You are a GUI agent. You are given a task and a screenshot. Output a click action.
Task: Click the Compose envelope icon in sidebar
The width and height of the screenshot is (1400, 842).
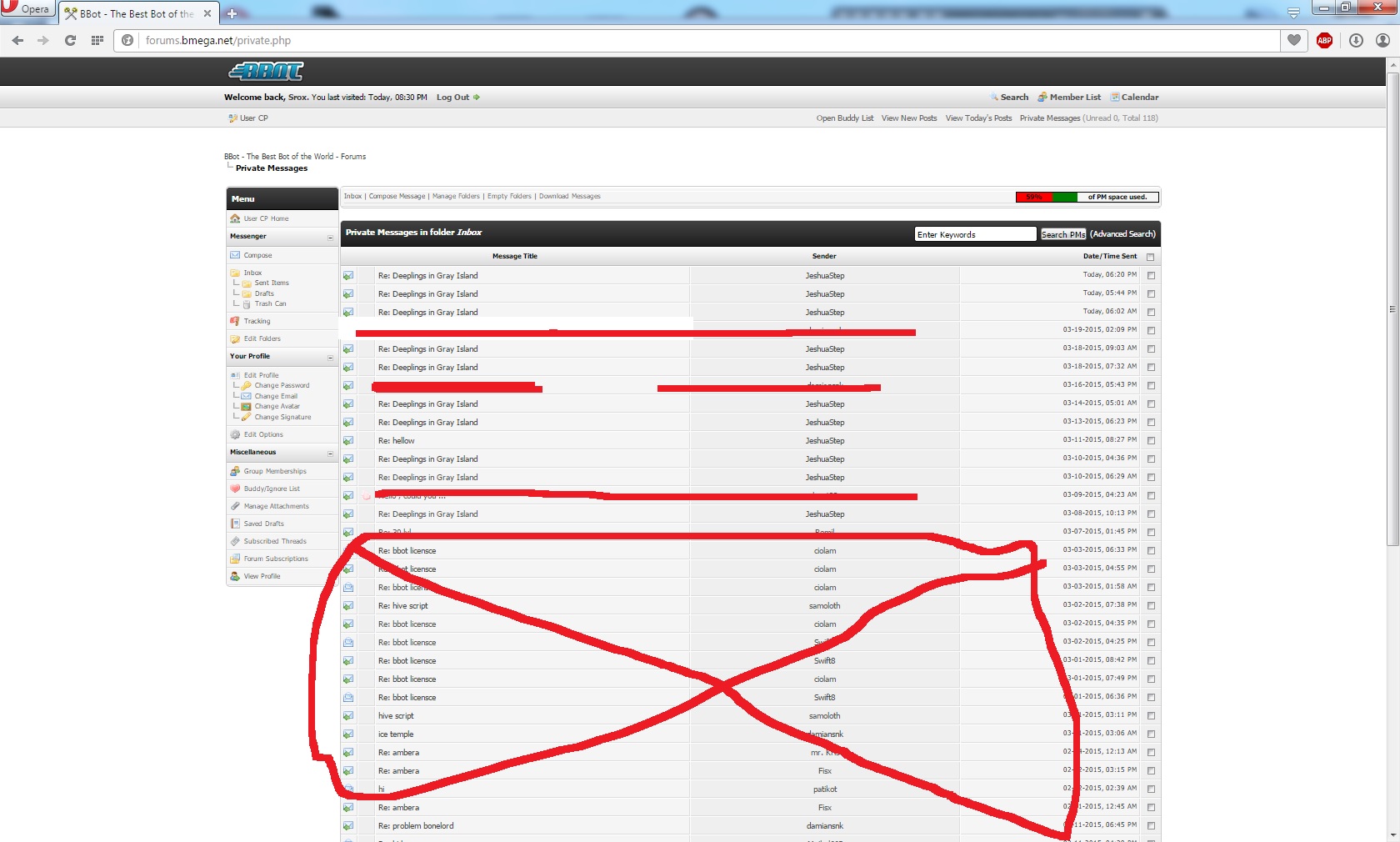coord(235,255)
